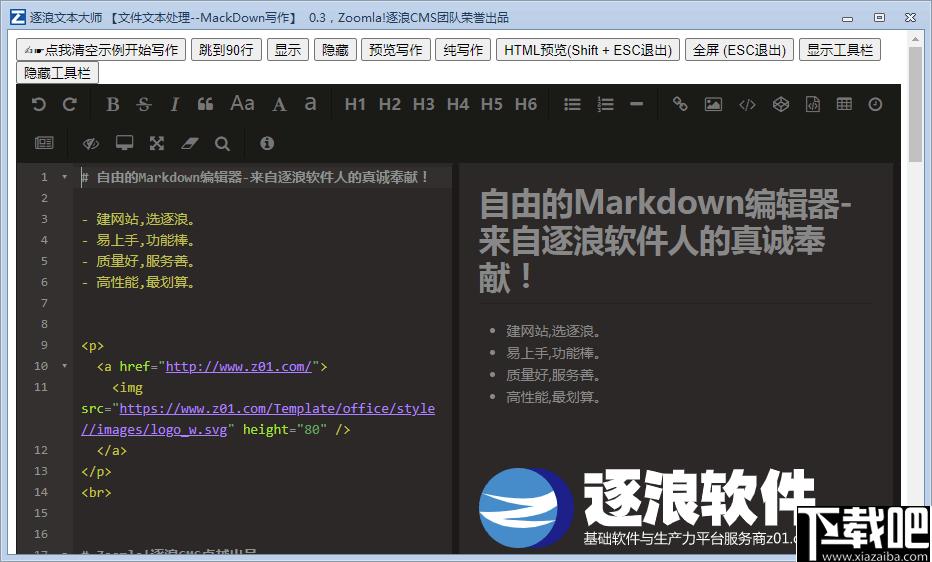The height and width of the screenshot is (562, 932).
Task: Toggle live preview with eye icon
Action: pos(90,143)
